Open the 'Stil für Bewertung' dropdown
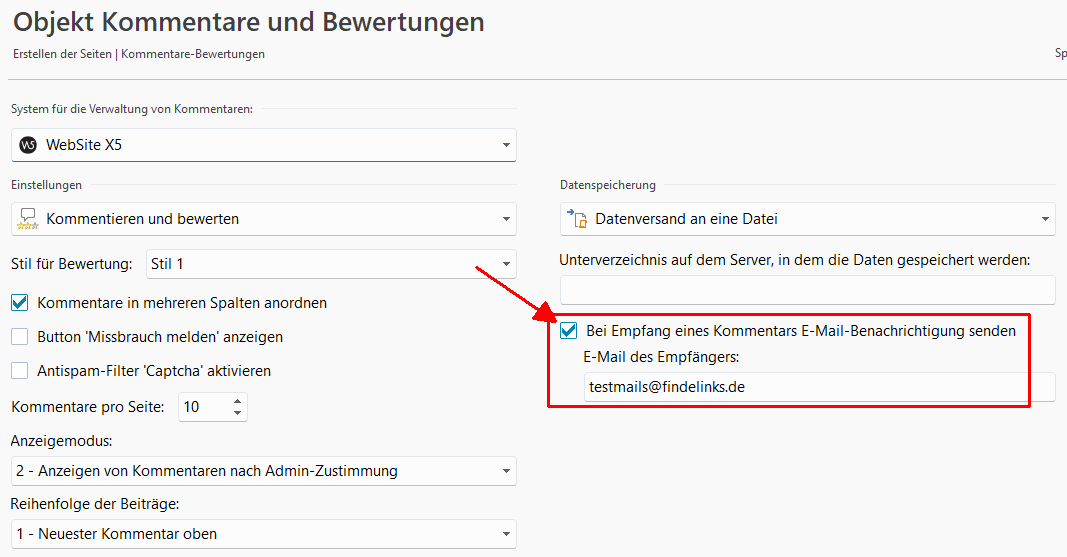This screenshot has width=1067, height=557. click(505, 265)
